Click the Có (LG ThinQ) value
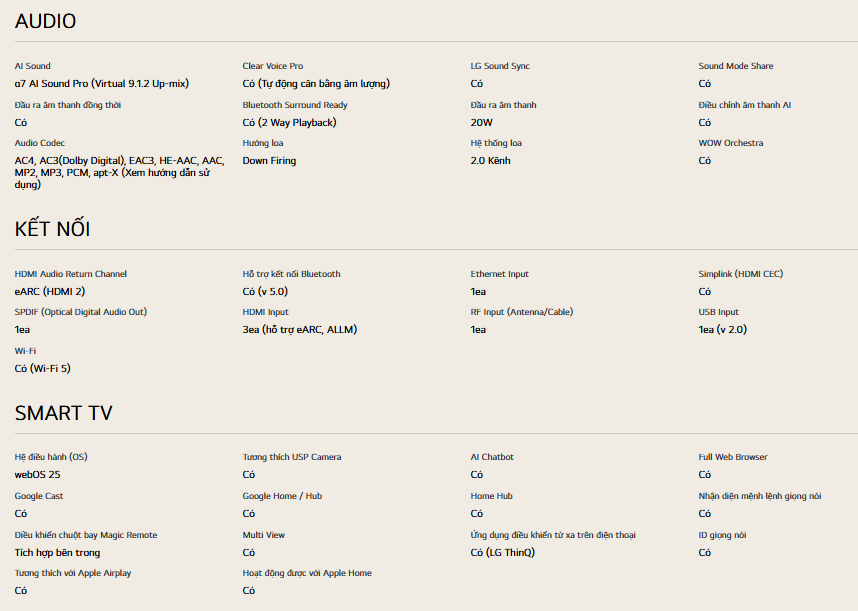This screenshot has height=611, width=858. point(502,553)
